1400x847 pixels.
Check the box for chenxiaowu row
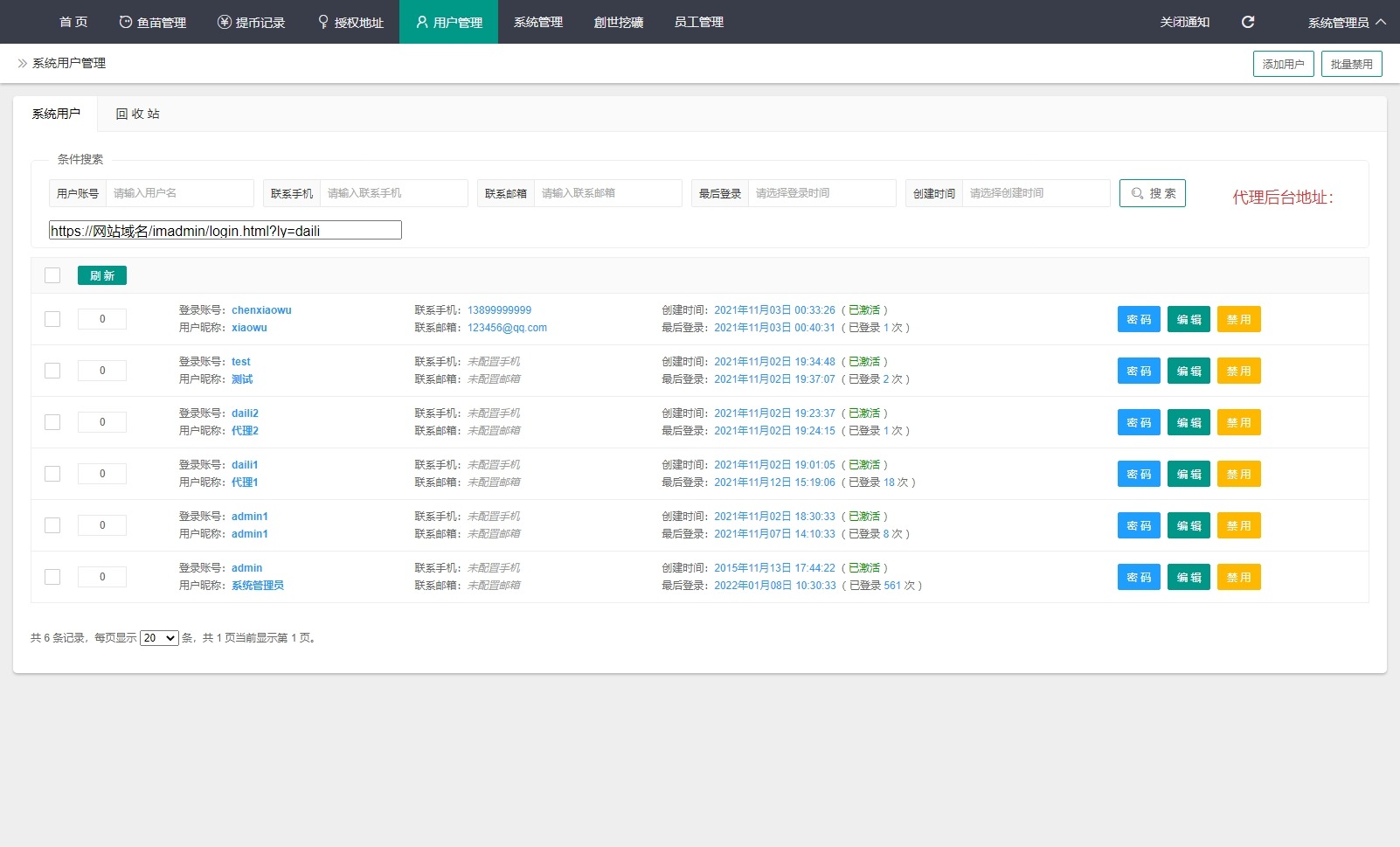click(52, 319)
